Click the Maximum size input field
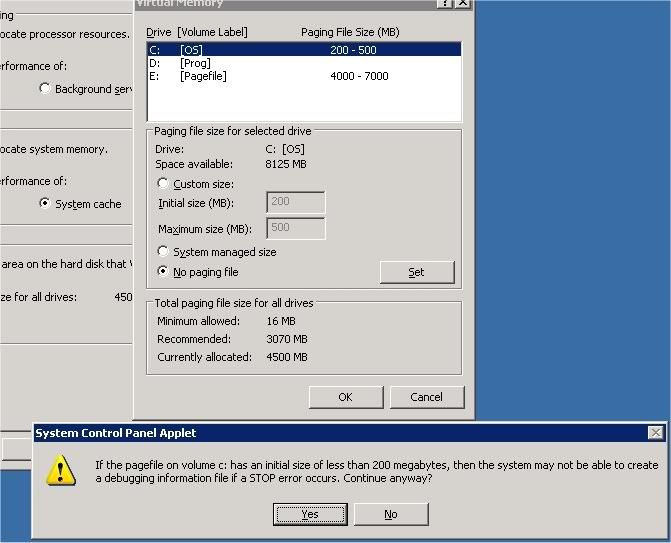Image resolution: width=671 pixels, height=543 pixels. pyautogui.click(x=296, y=229)
